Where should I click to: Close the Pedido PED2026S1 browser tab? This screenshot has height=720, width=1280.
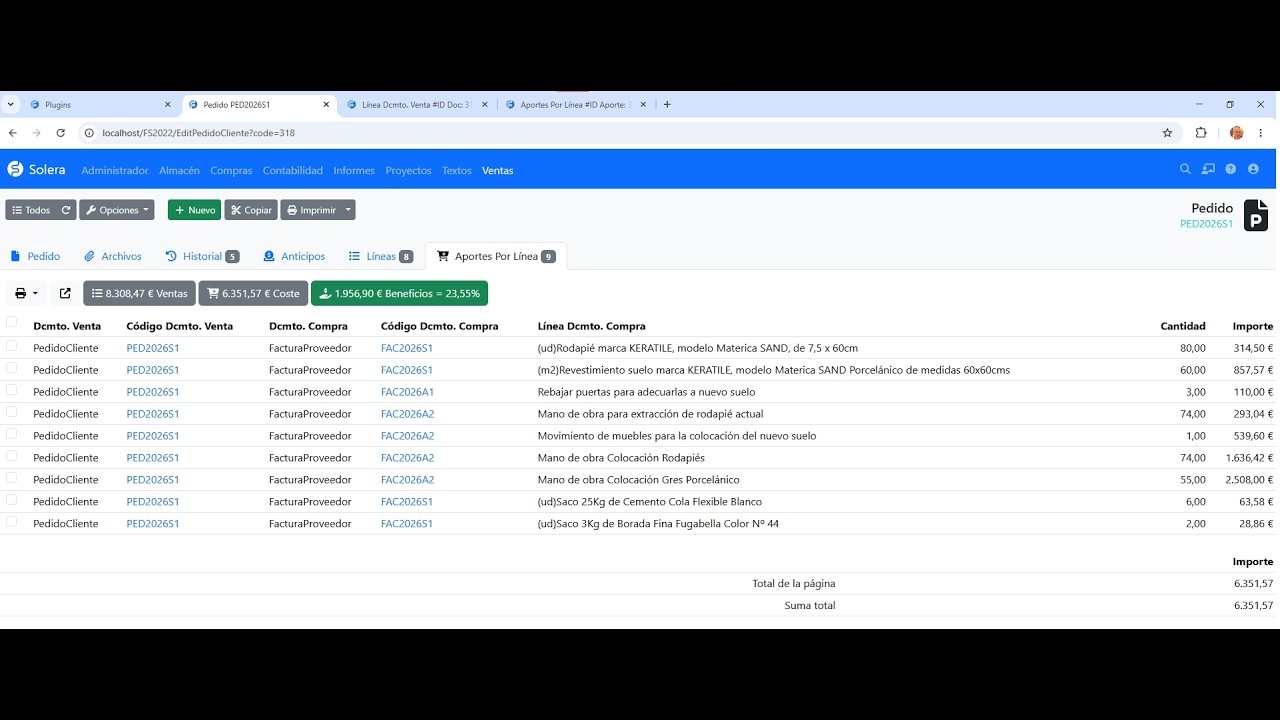[326, 104]
